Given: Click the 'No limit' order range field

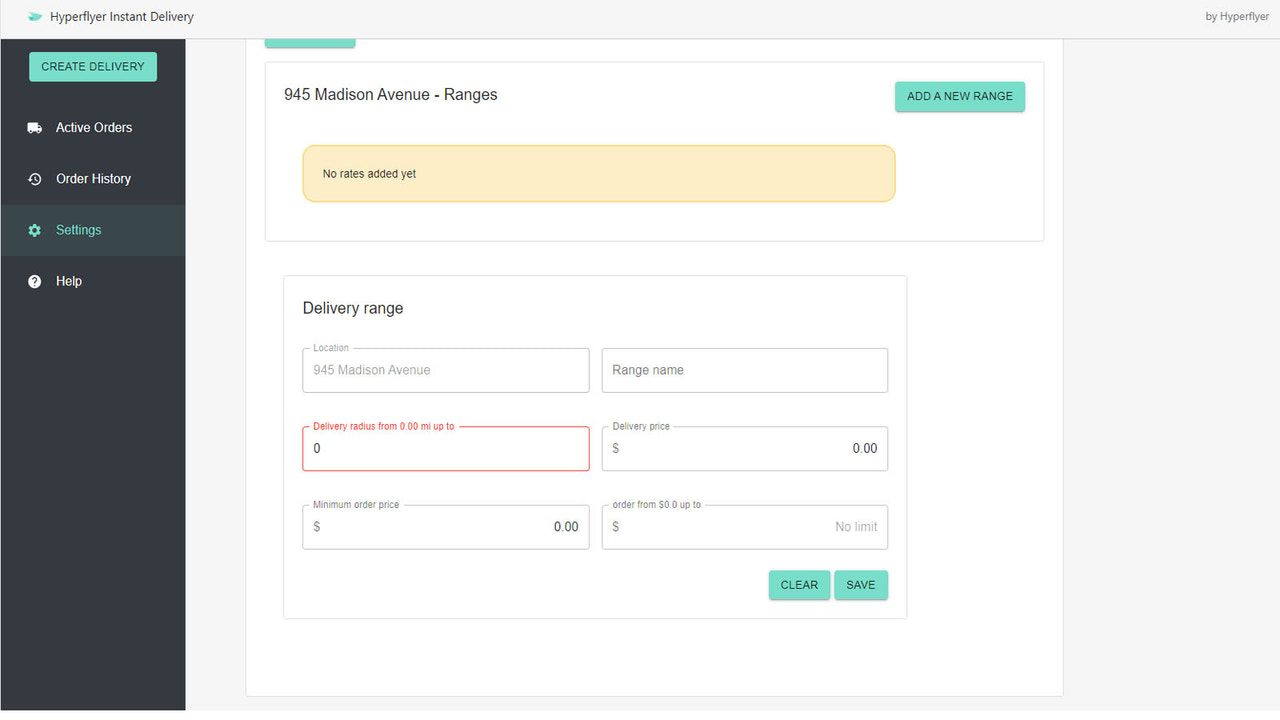Looking at the screenshot, I should [x=744, y=527].
